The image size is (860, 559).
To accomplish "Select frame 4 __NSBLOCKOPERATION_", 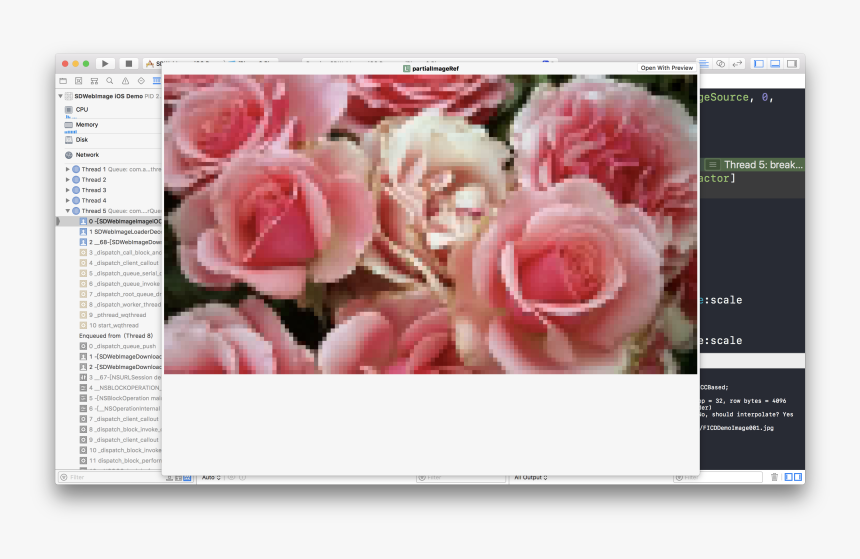I will point(109,388).
